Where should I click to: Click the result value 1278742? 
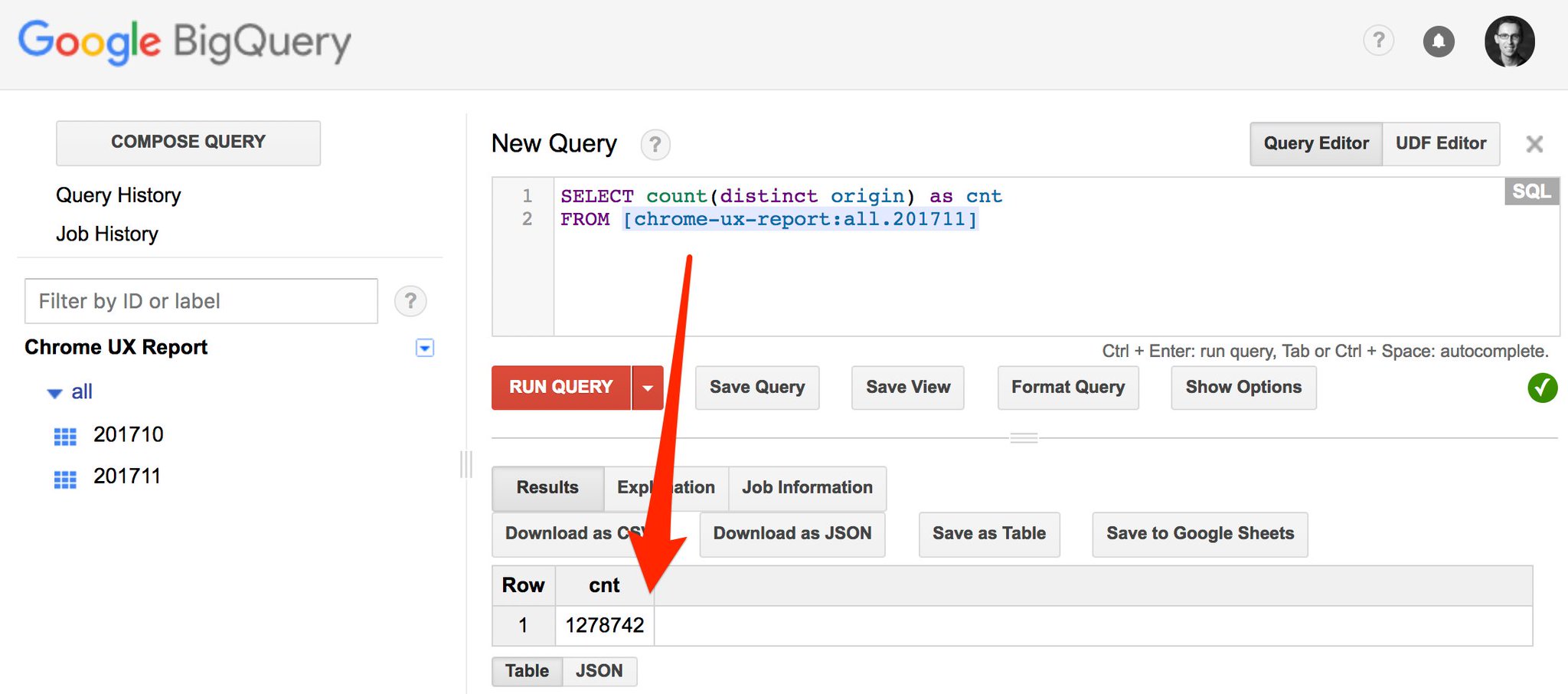[x=605, y=626]
